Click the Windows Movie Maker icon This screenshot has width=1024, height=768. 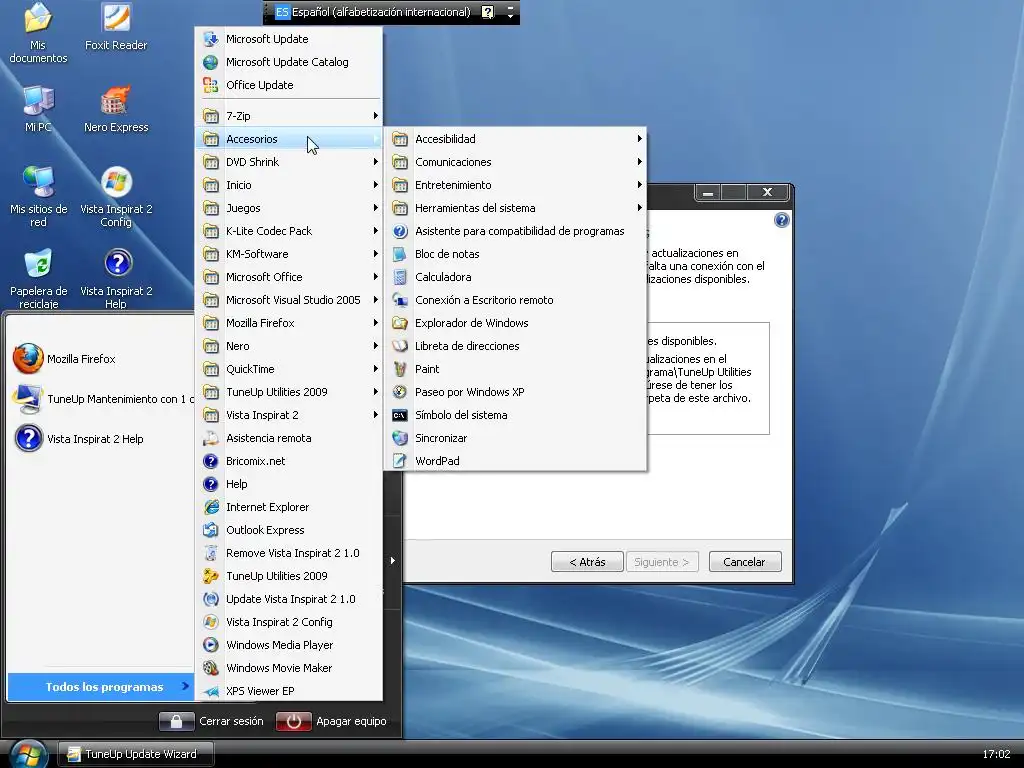click(x=211, y=667)
